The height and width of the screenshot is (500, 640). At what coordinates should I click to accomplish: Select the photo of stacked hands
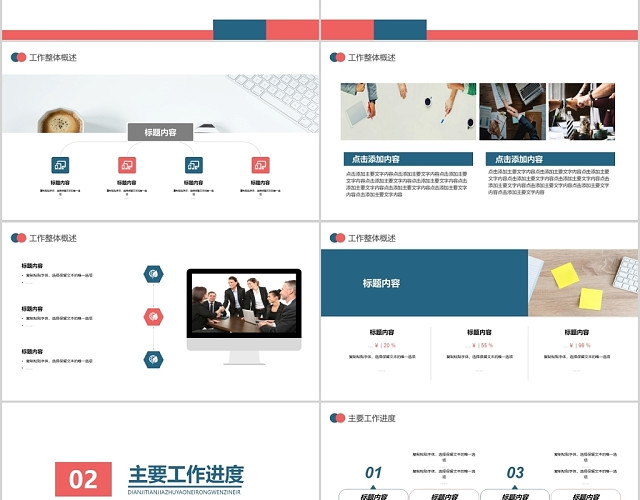click(x=582, y=111)
